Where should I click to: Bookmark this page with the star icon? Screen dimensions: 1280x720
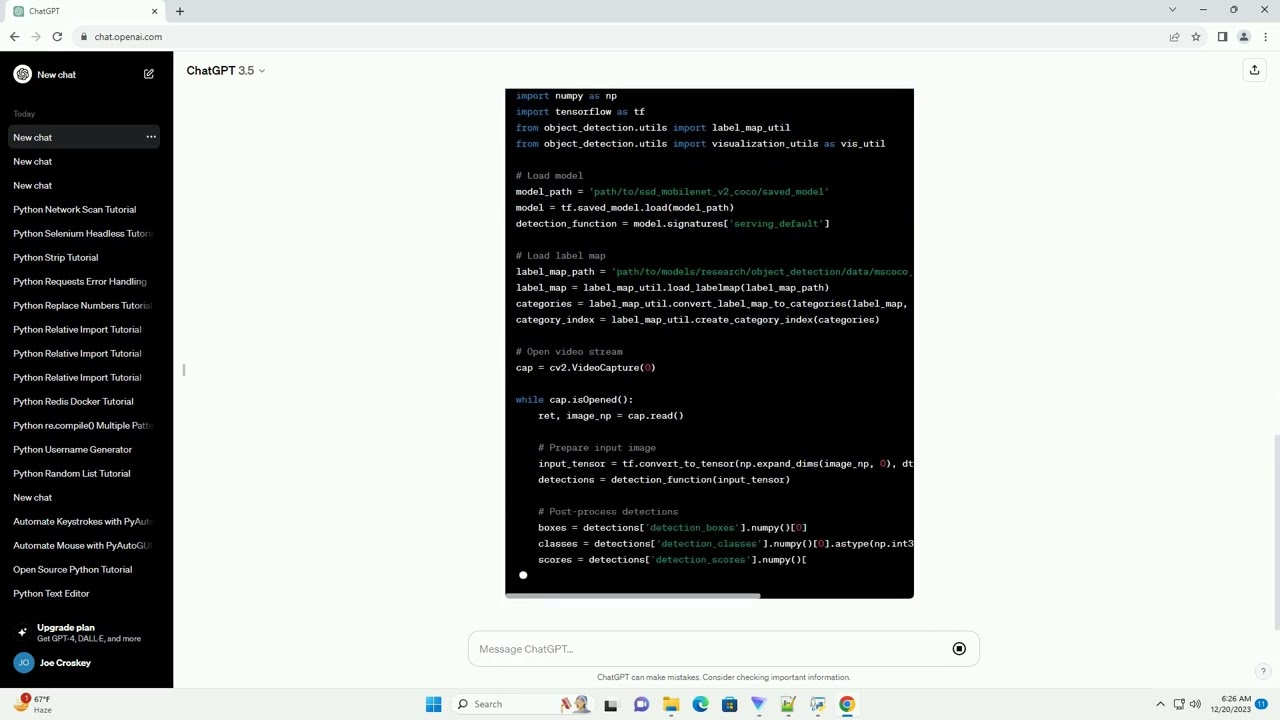pos(1196,37)
